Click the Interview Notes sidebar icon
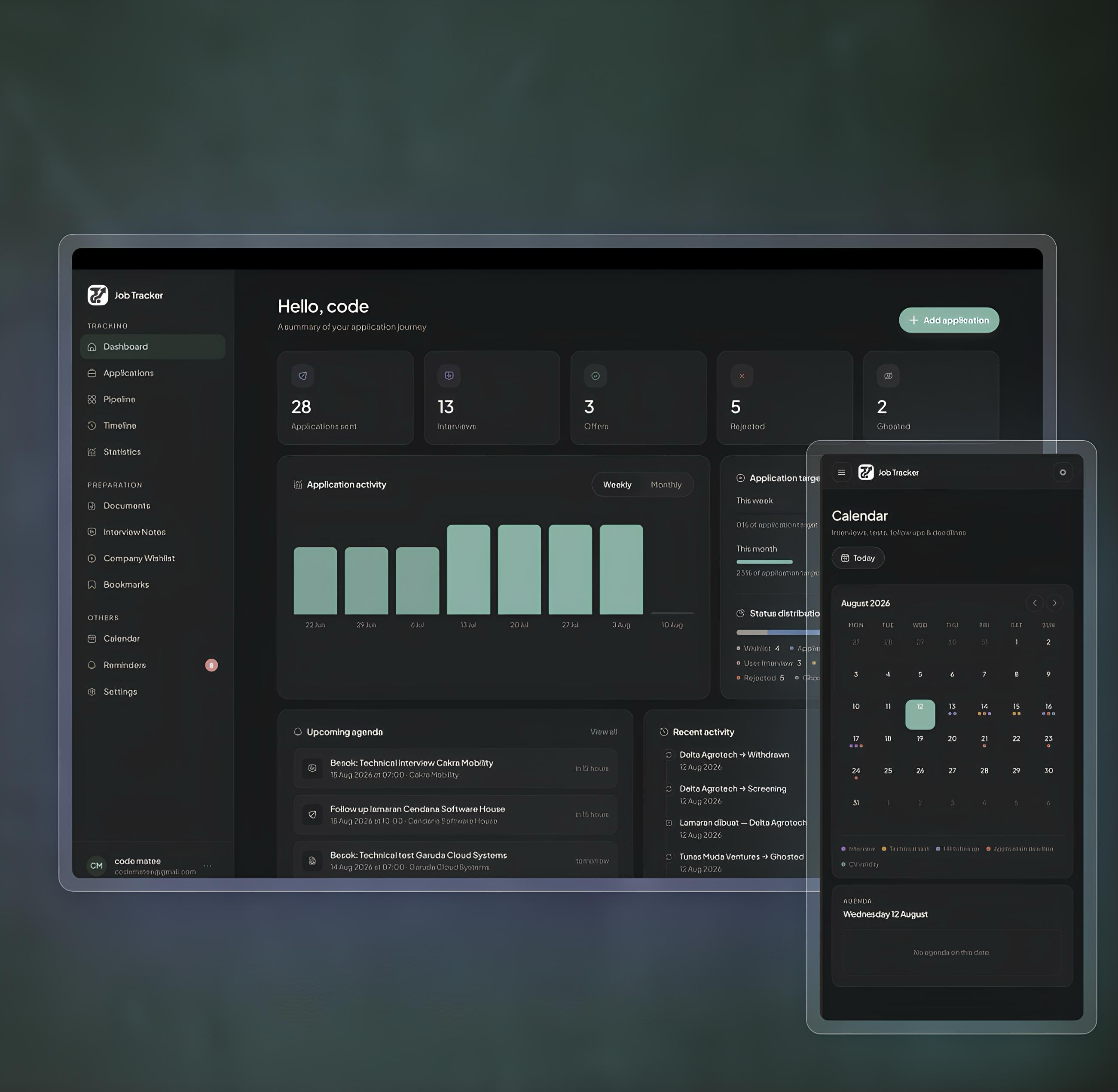Image resolution: width=1118 pixels, height=1092 pixels. [x=92, y=532]
